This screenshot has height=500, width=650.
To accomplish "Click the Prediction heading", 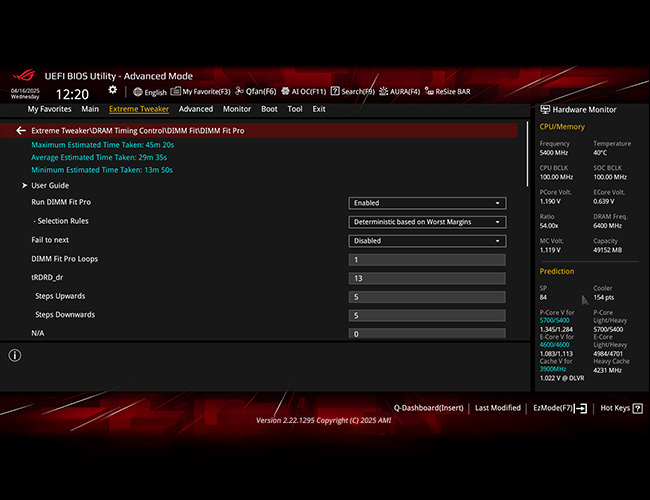I will tap(557, 271).
